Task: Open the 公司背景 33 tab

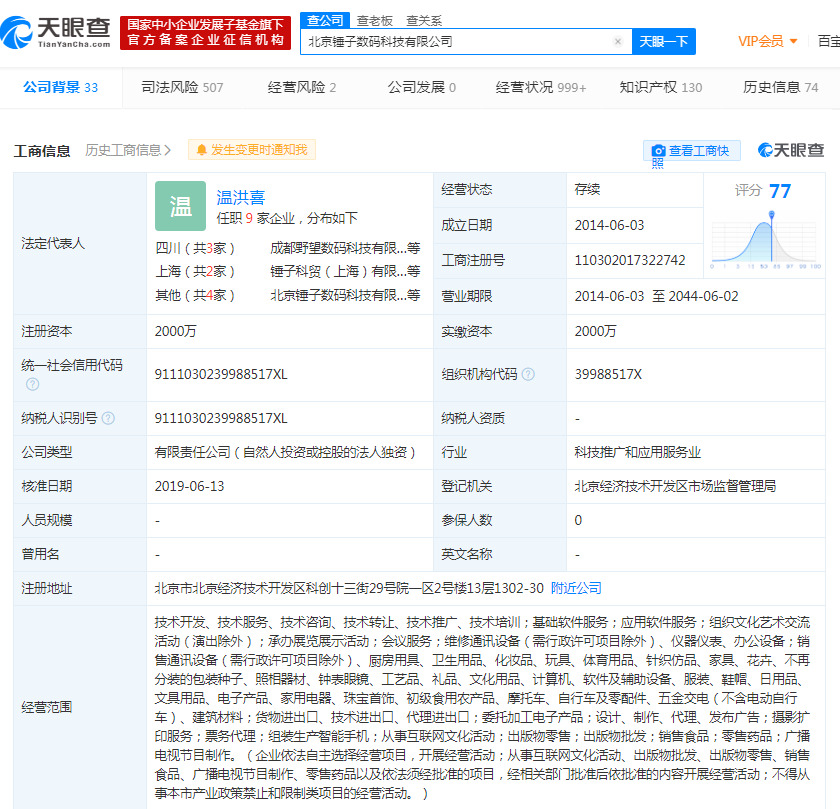Action: coord(61,87)
